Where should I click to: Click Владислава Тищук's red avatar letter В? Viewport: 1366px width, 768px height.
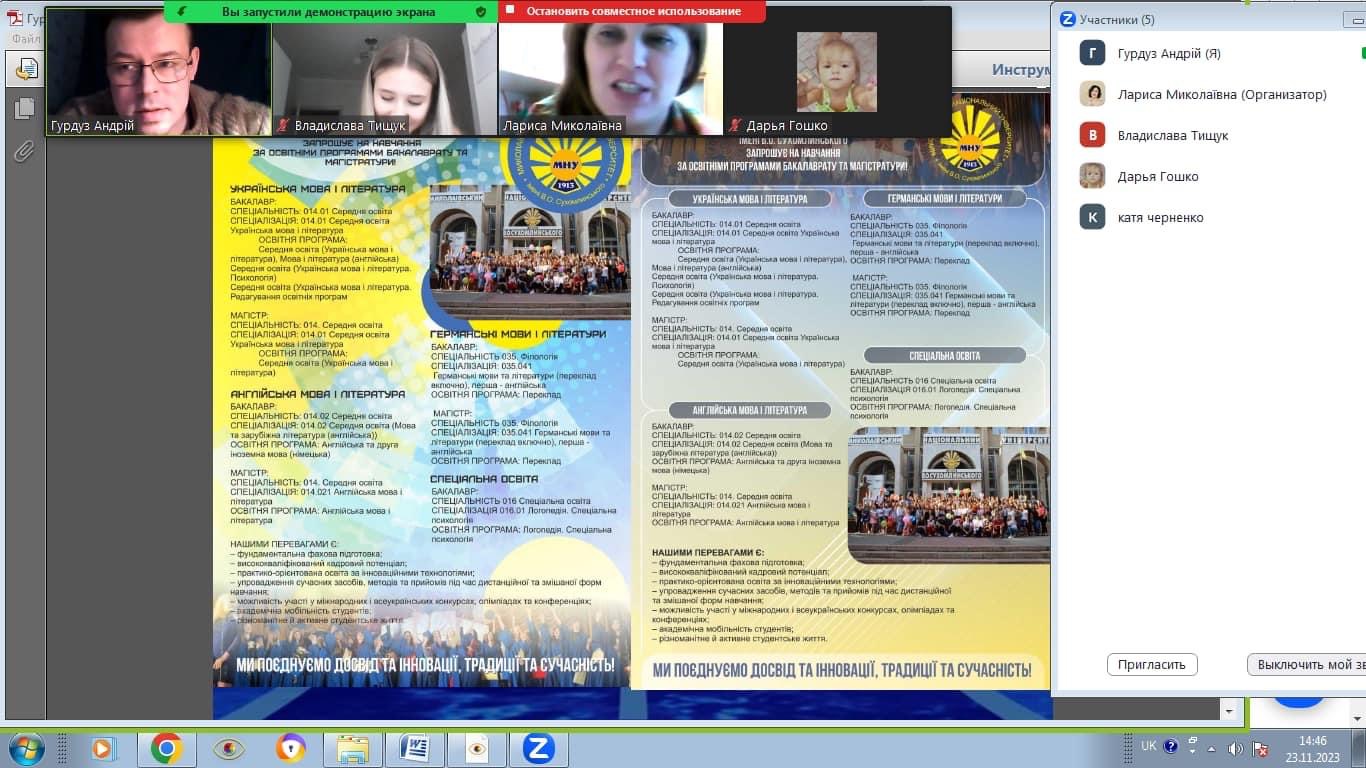click(1092, 135)
